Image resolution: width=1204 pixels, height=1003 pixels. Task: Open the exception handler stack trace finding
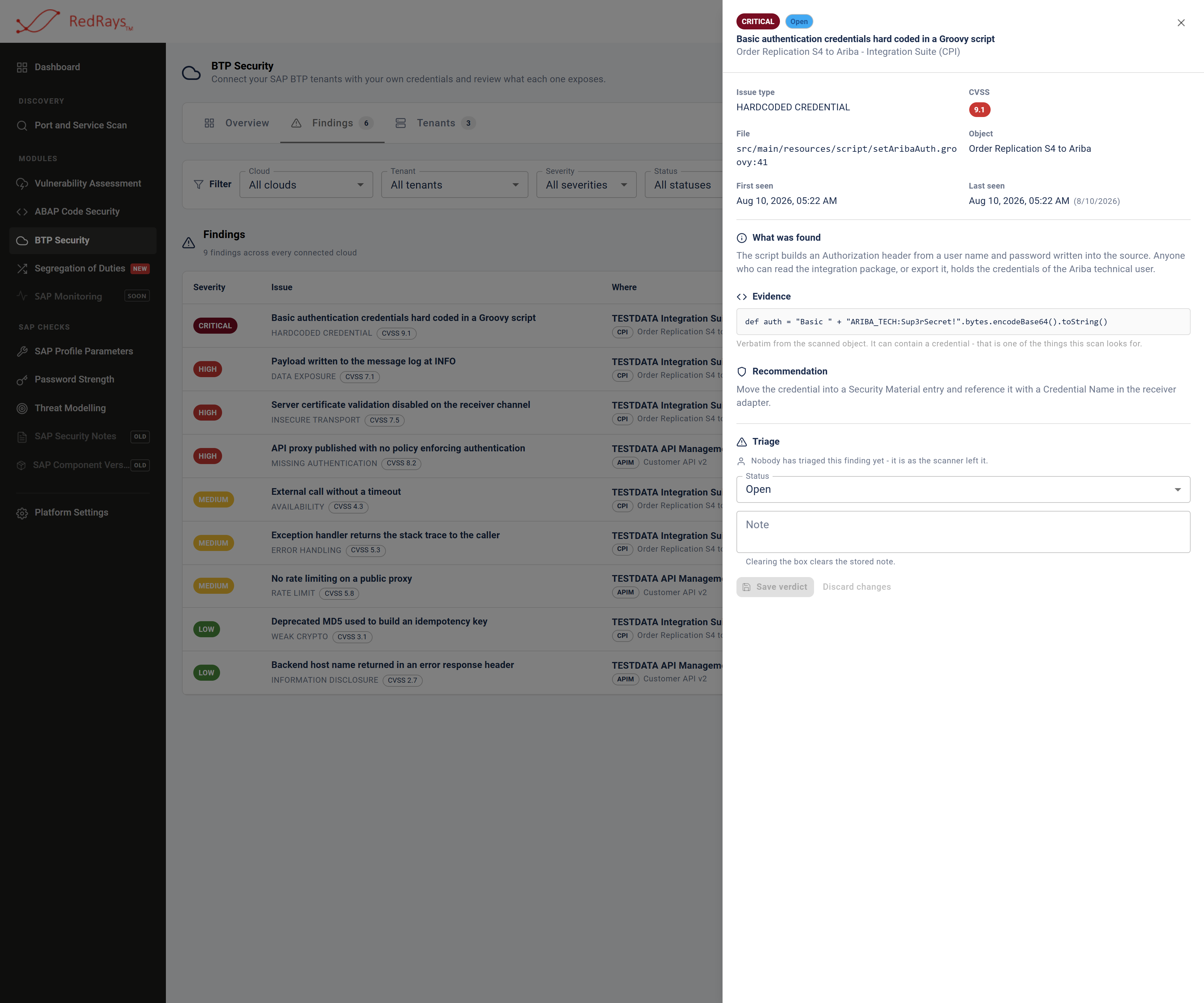(453, 543)
